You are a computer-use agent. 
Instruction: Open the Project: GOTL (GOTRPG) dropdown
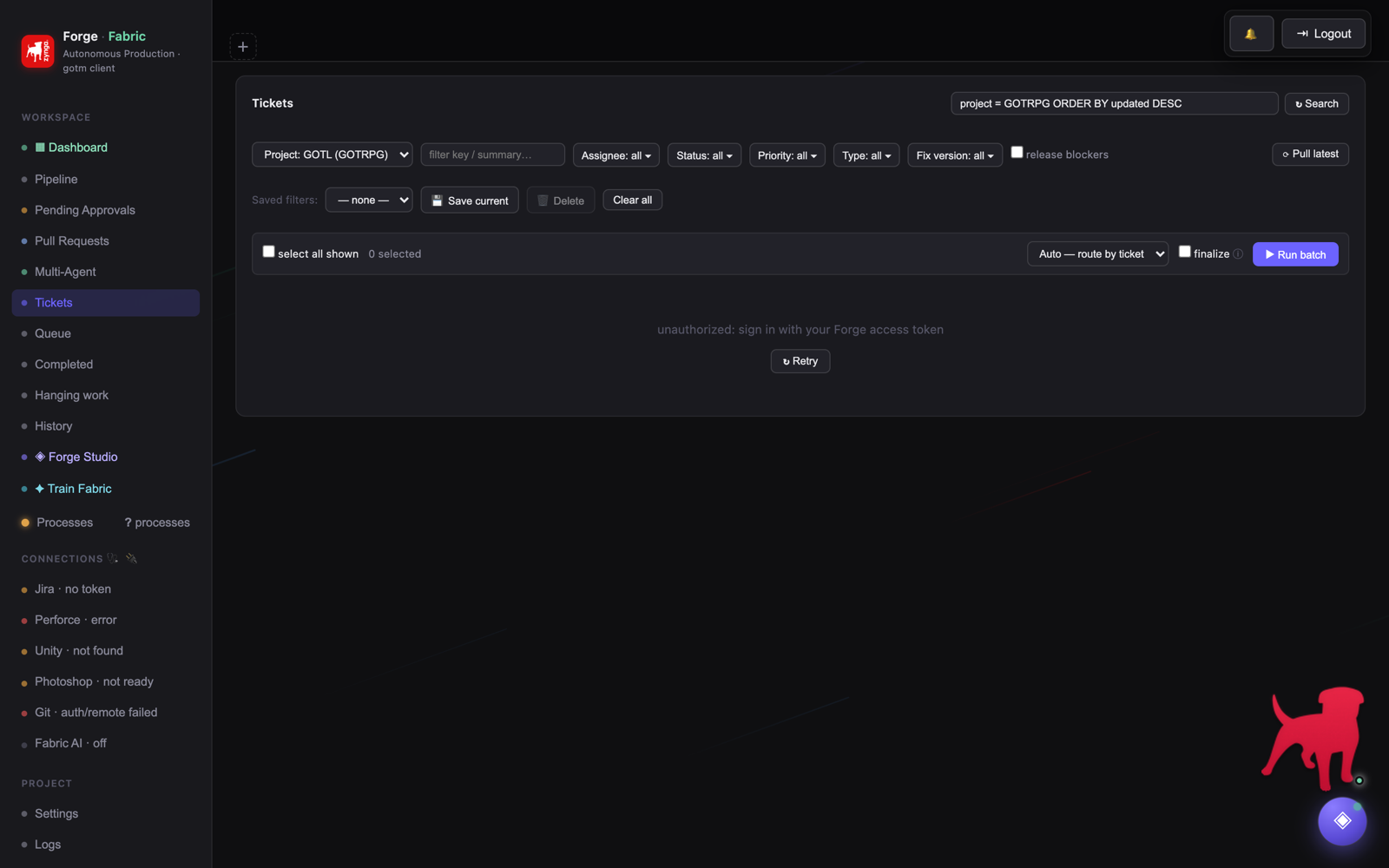pyautogui.click(x=332, y=155)
